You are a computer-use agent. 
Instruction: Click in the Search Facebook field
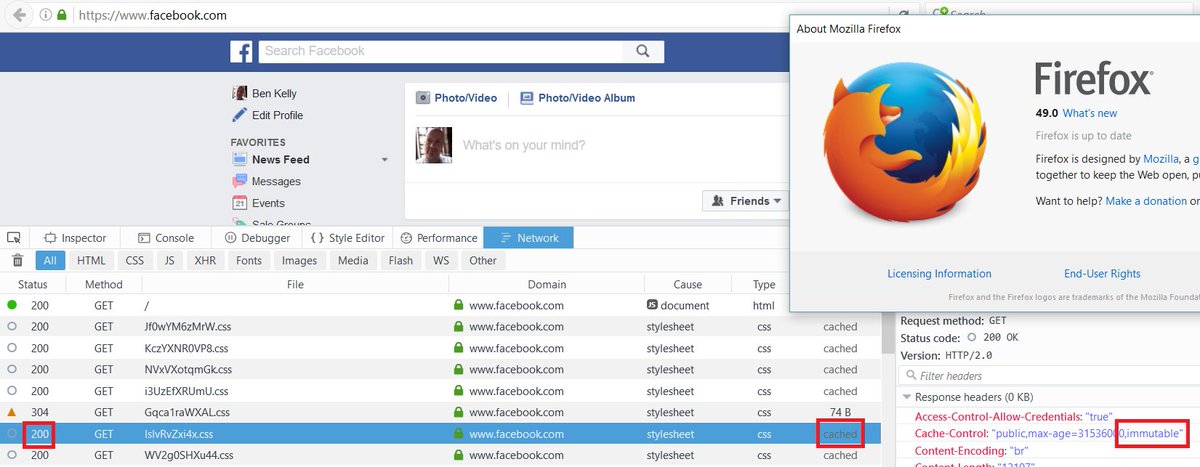[x=439, y=51]
